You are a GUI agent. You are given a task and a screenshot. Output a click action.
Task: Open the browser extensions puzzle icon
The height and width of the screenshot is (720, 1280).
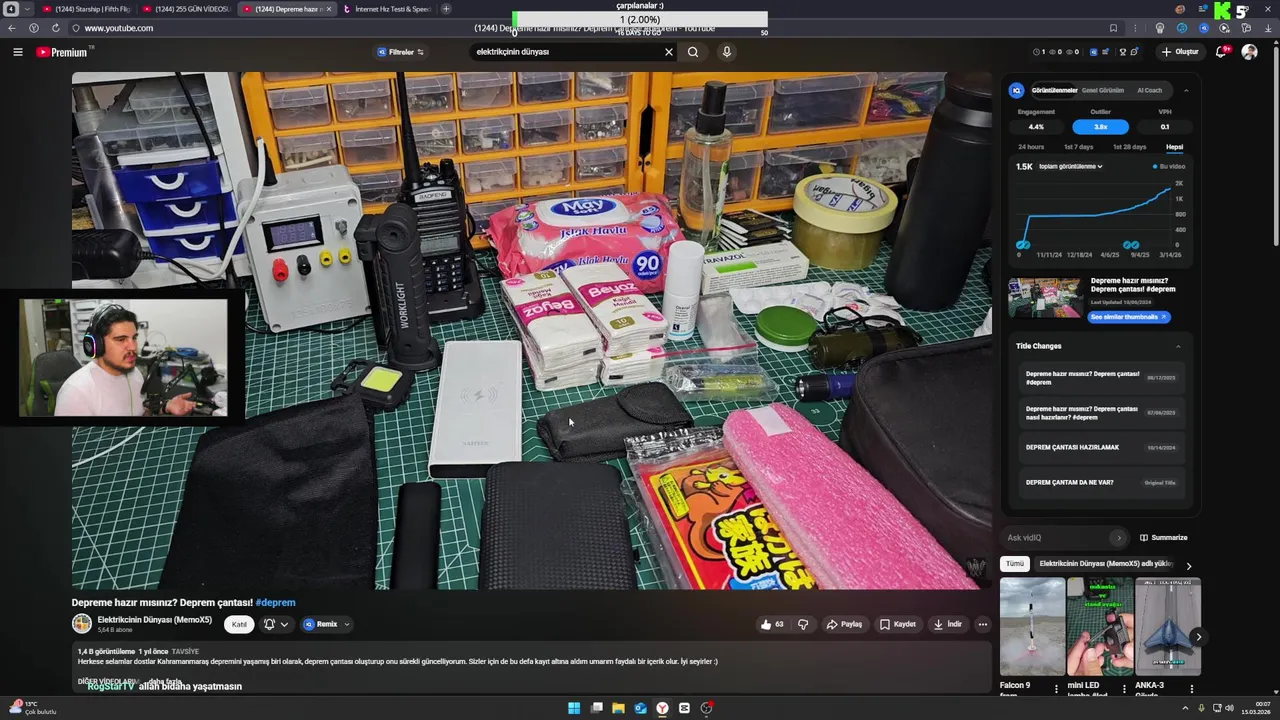point(1246,28)
